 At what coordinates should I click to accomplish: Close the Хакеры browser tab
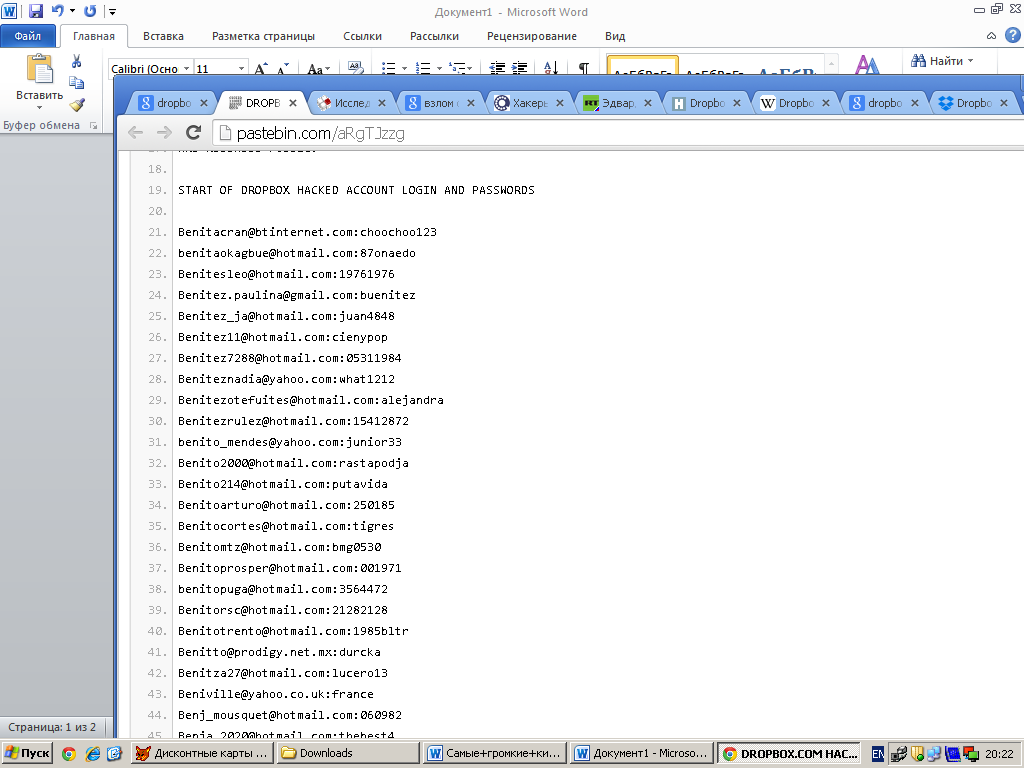click(560, 103)
